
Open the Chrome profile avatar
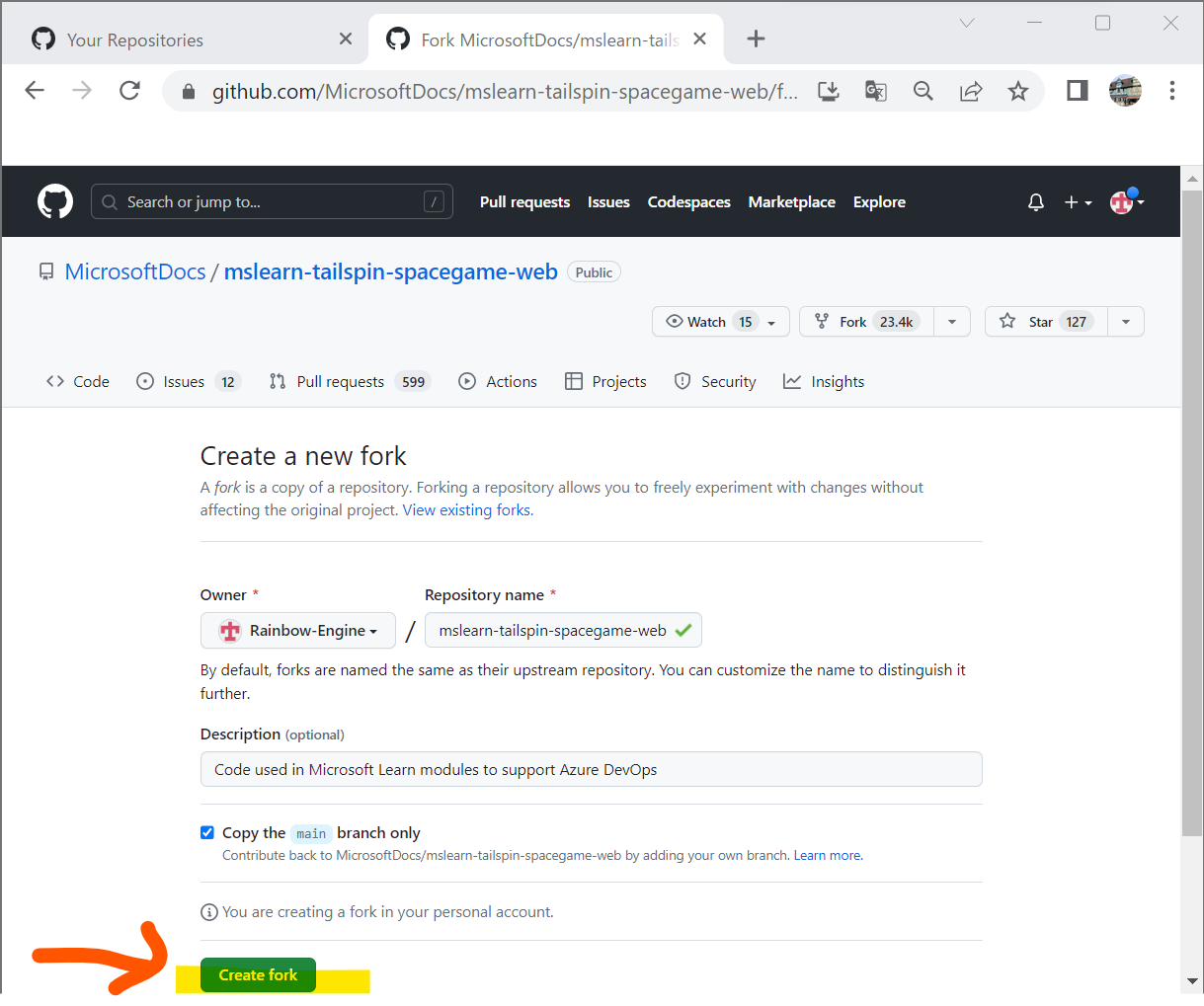(1125, 91)
